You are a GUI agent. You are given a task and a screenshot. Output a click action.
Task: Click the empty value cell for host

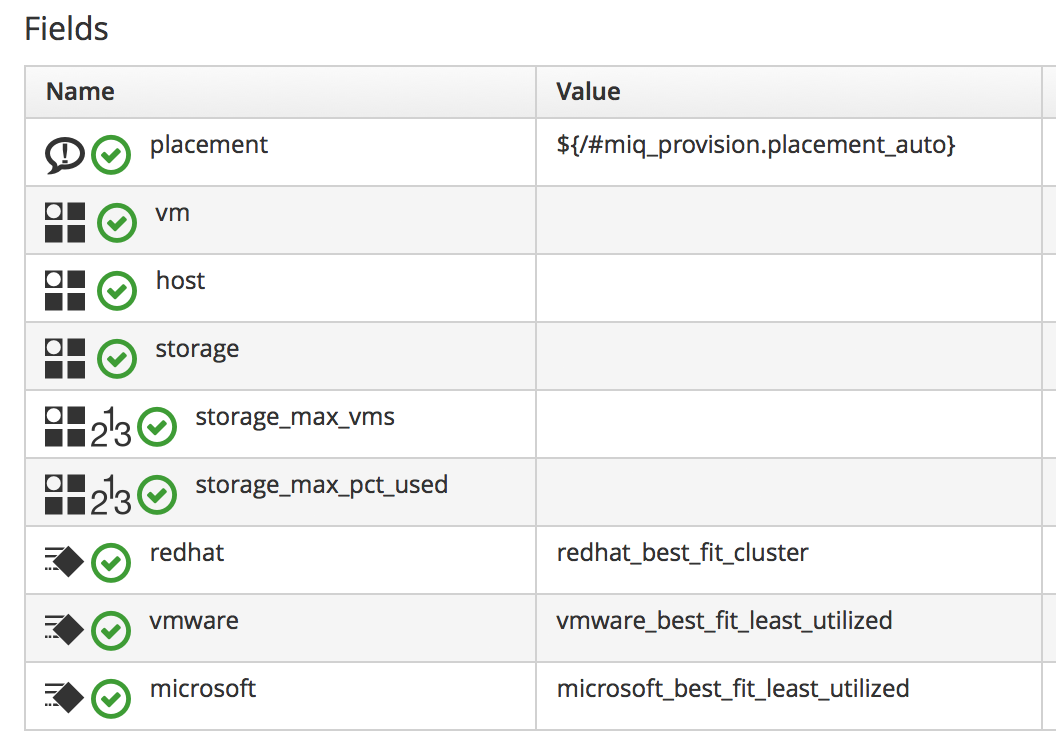pyautogui.click(x=788, y=289)
